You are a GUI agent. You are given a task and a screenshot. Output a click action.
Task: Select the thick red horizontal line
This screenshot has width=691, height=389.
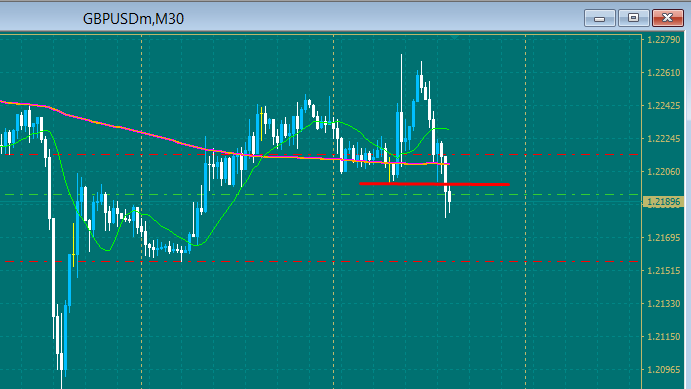pos(435,184)
